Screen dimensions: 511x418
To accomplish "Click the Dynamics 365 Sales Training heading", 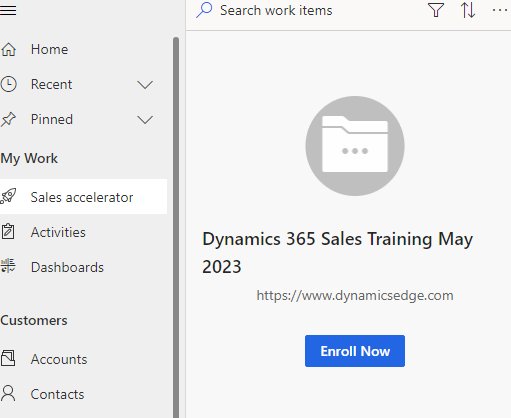I will [338, 253].
